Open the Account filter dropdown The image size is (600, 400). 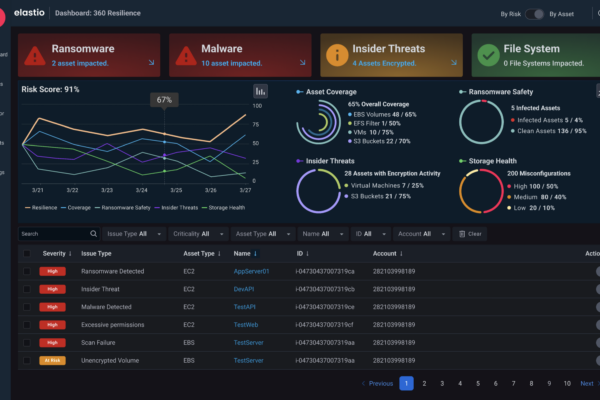424,234
